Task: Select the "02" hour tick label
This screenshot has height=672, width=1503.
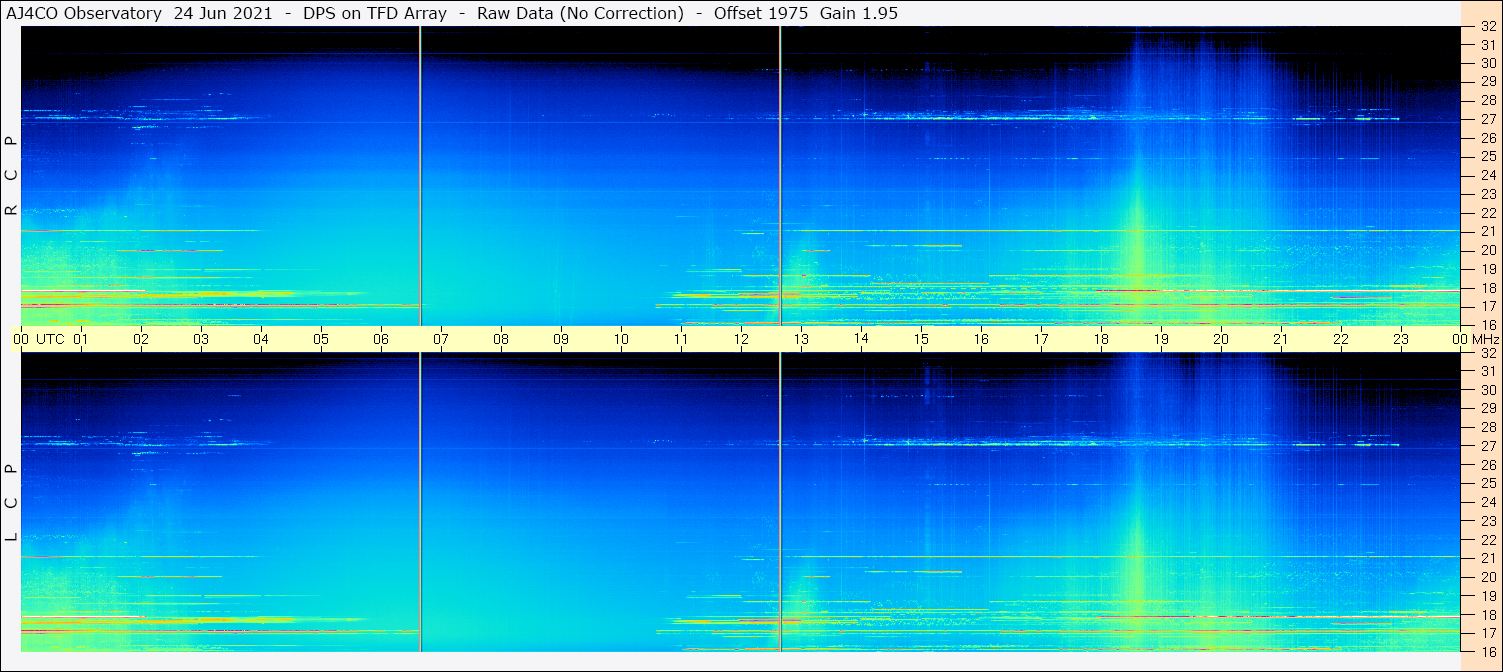Action: pyautogui.click(x=141, y=340)
